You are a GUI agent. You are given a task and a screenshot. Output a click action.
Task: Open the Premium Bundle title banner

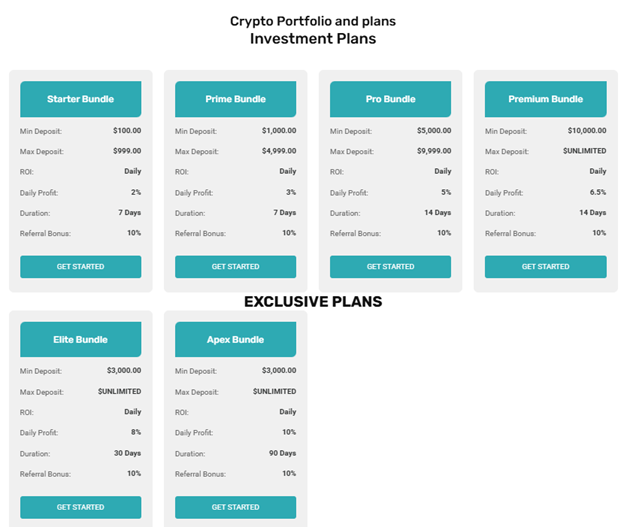(x=545, y=100)
